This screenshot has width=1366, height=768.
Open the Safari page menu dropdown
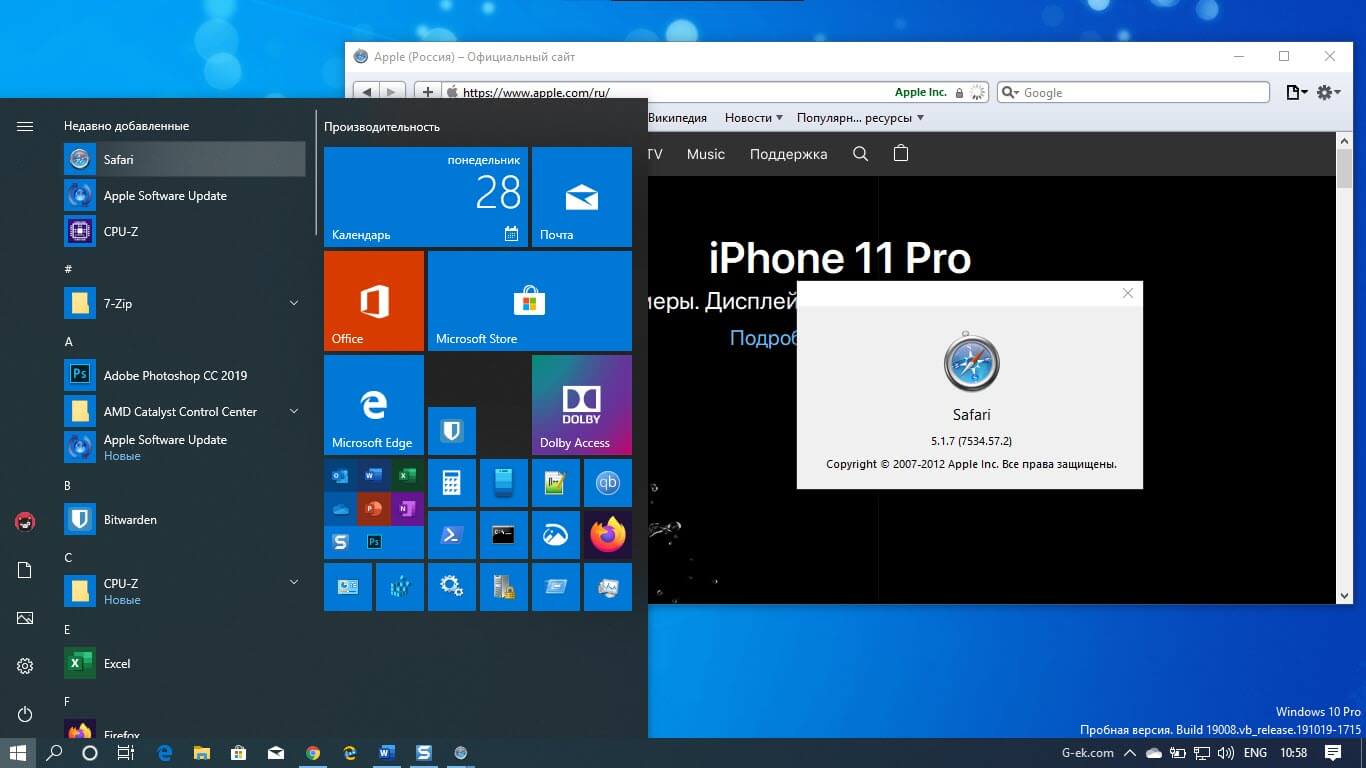(1297, 92)
